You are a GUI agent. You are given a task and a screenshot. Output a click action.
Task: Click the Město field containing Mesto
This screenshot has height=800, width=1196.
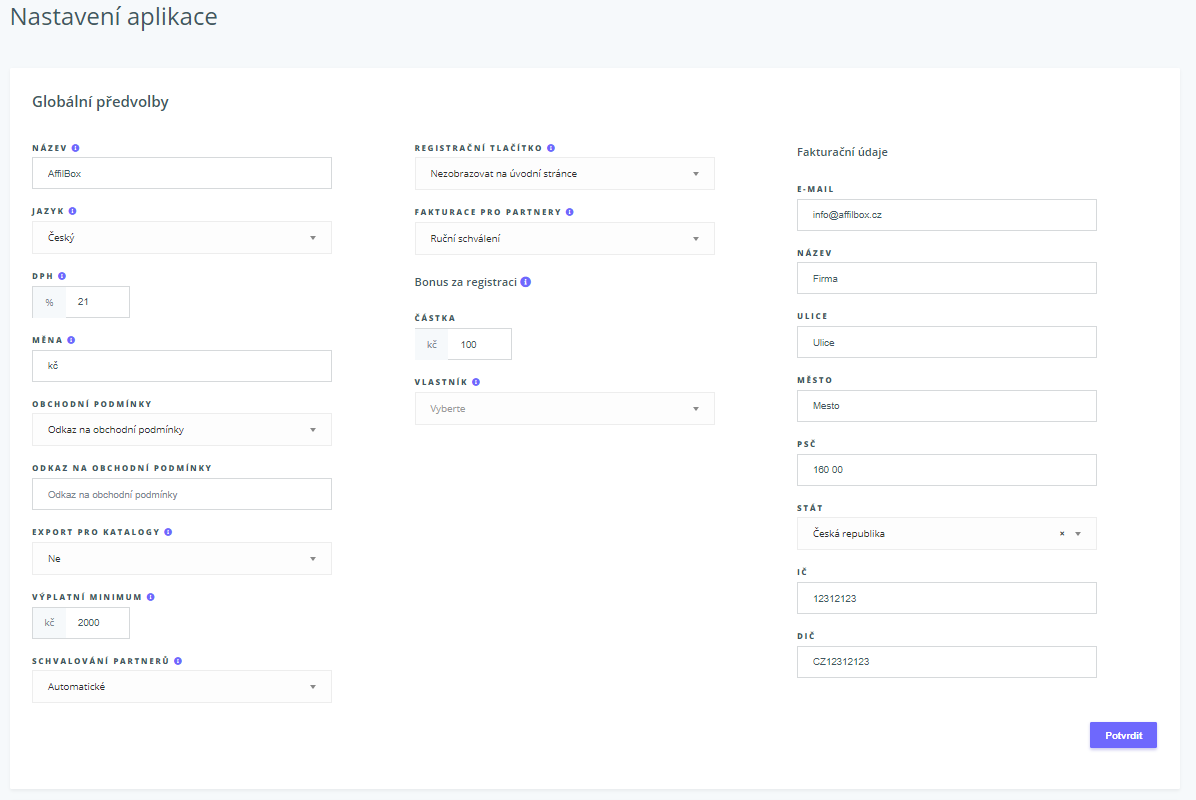click(x=947, y=406)
